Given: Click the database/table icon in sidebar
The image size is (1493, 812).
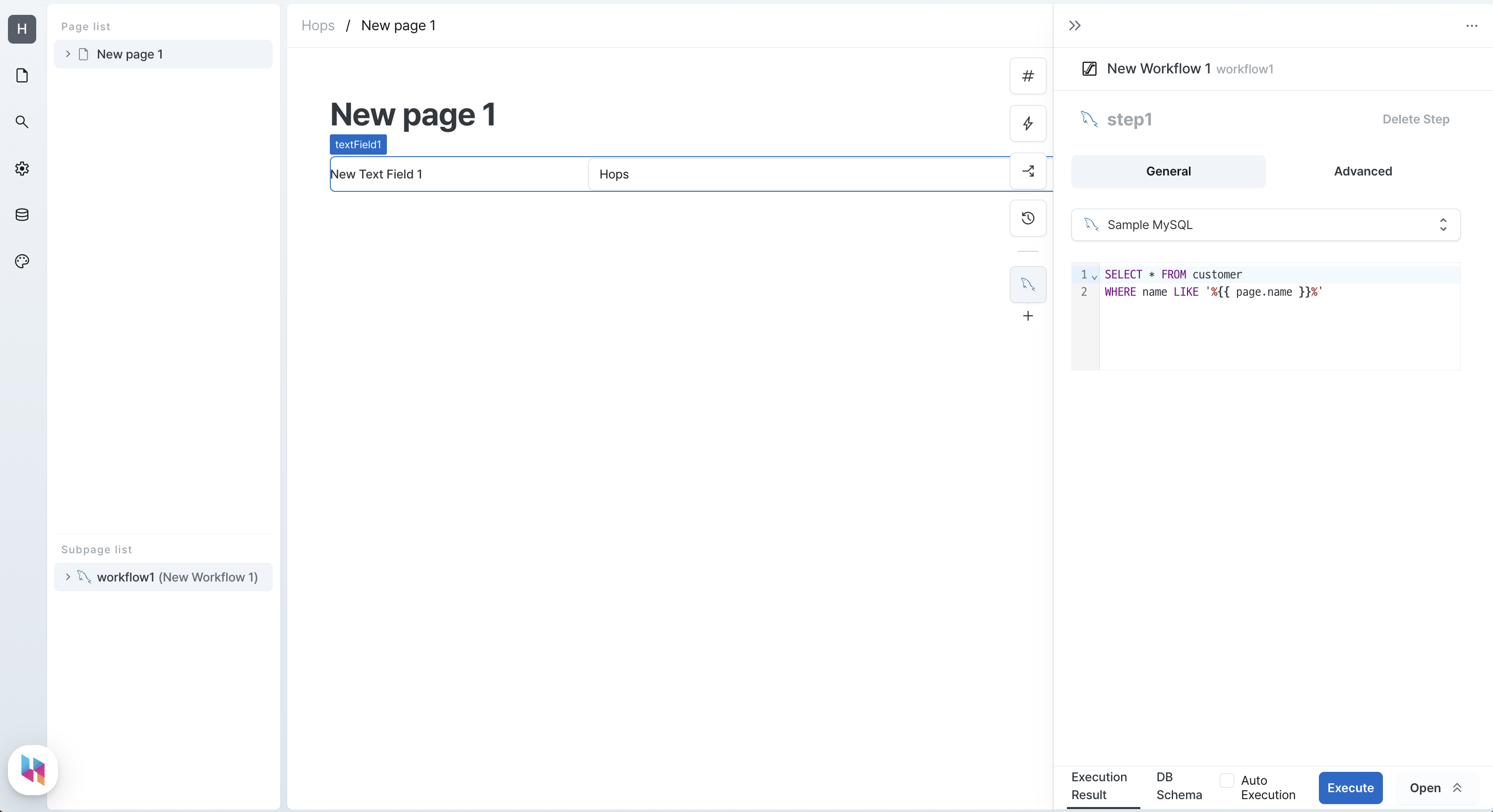Looking at the screenshot, I should point(22,215).
